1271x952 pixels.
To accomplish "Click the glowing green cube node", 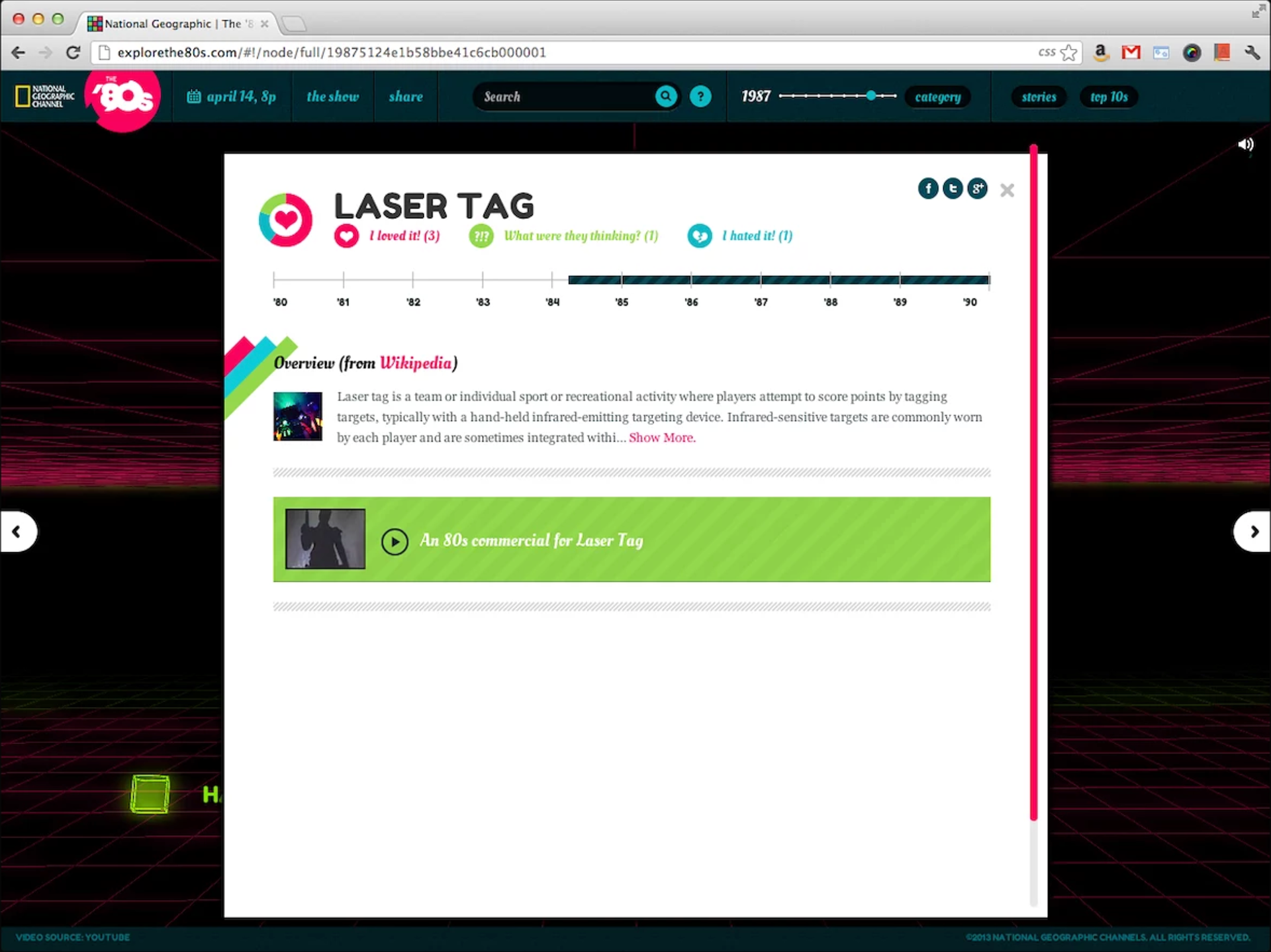I will point(150,794).
